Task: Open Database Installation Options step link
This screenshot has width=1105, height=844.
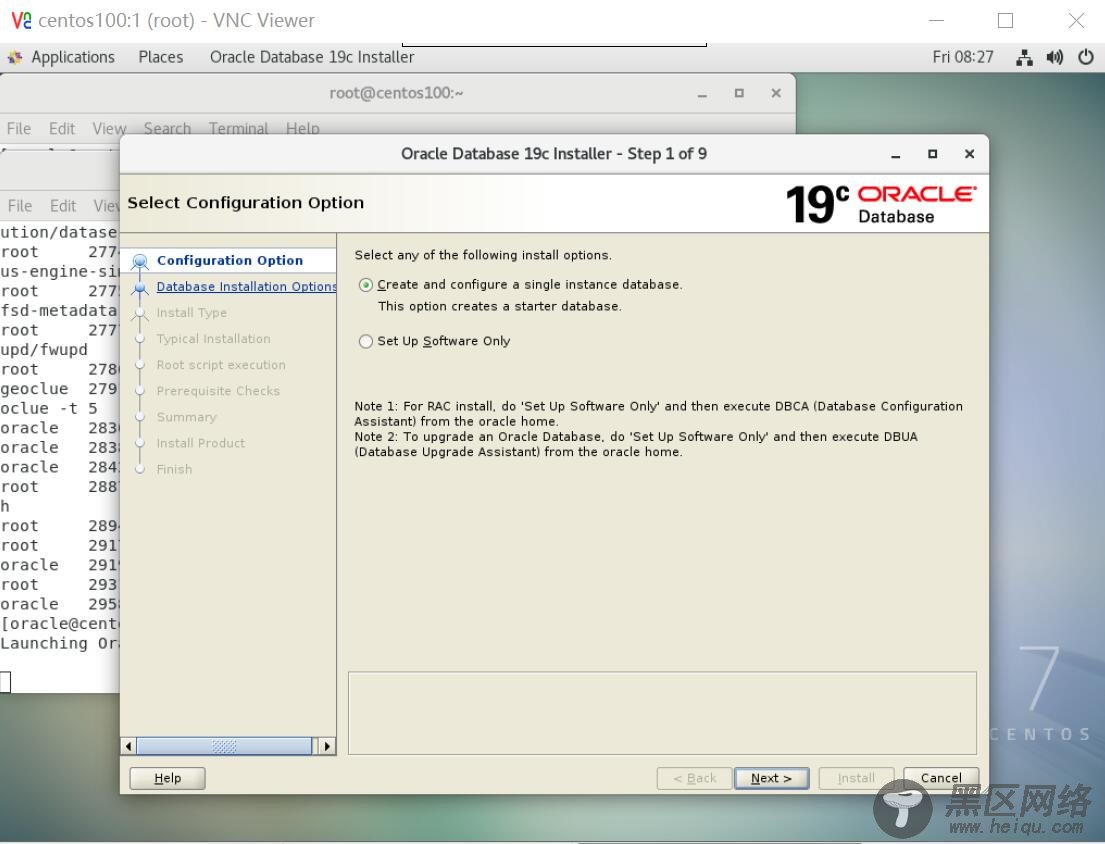Action: pyautogui.click(x=246, y=287)
